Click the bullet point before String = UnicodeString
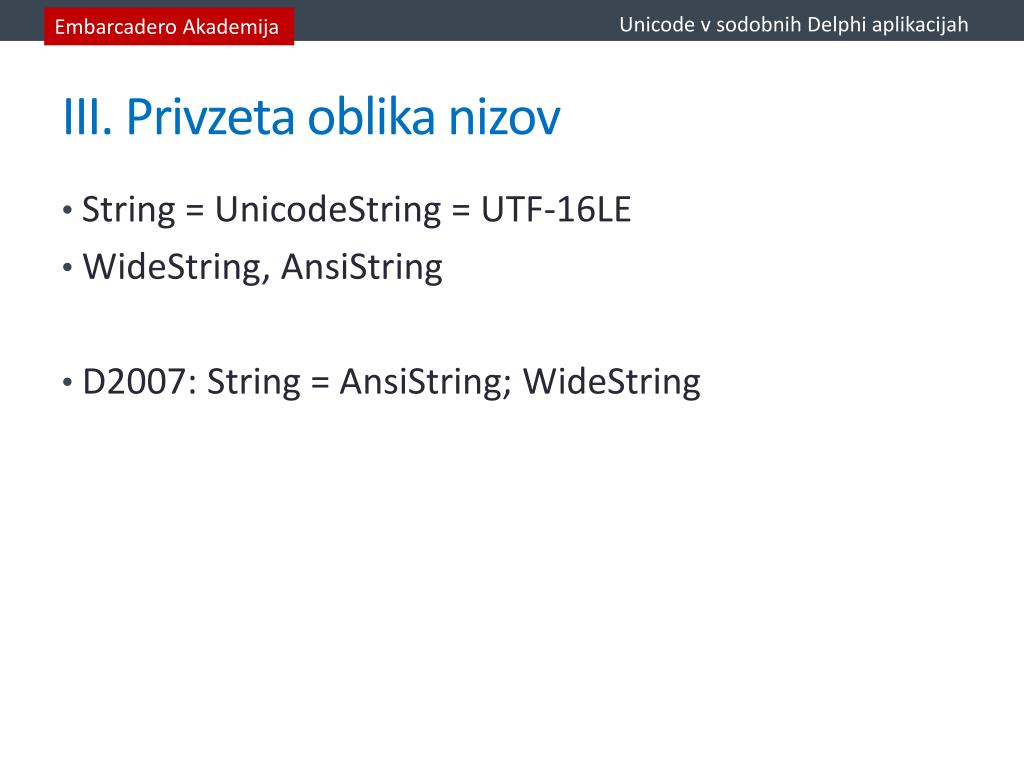Screen dimensions: 1024x768 (x=67, y=211)
